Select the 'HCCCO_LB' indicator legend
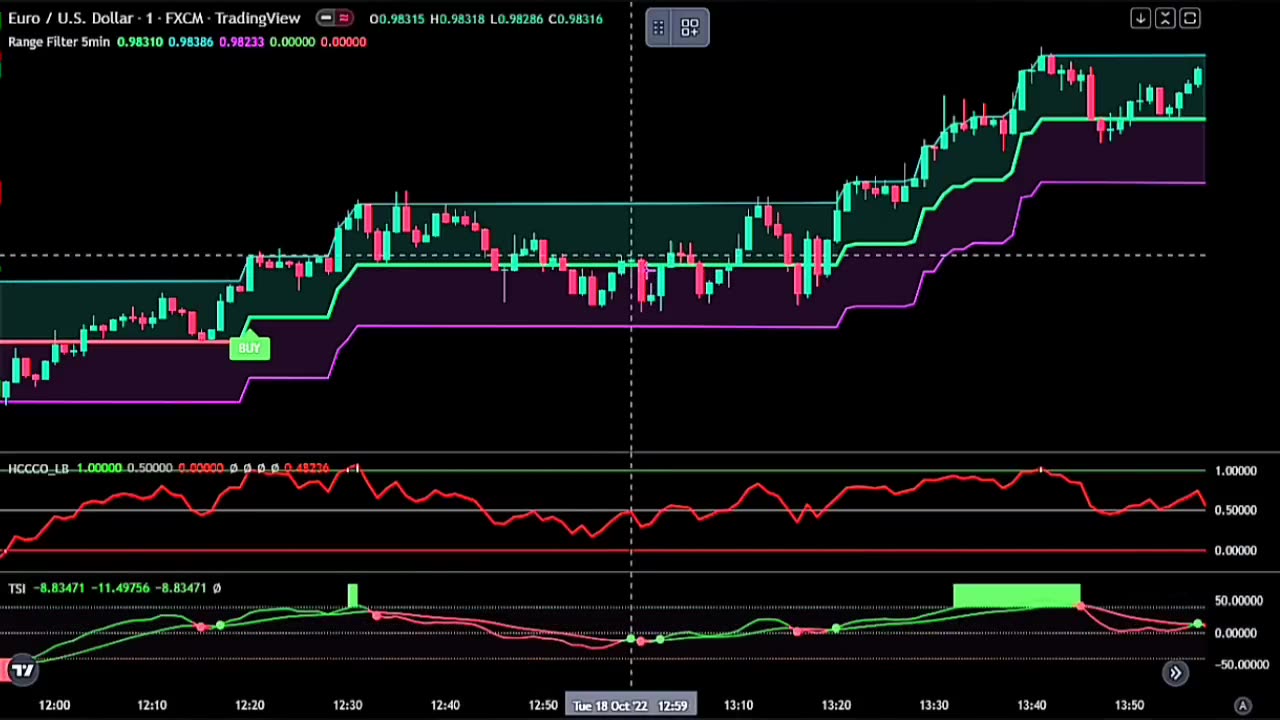Screen dimensions: 1280x720 click(x=38, y=468)
